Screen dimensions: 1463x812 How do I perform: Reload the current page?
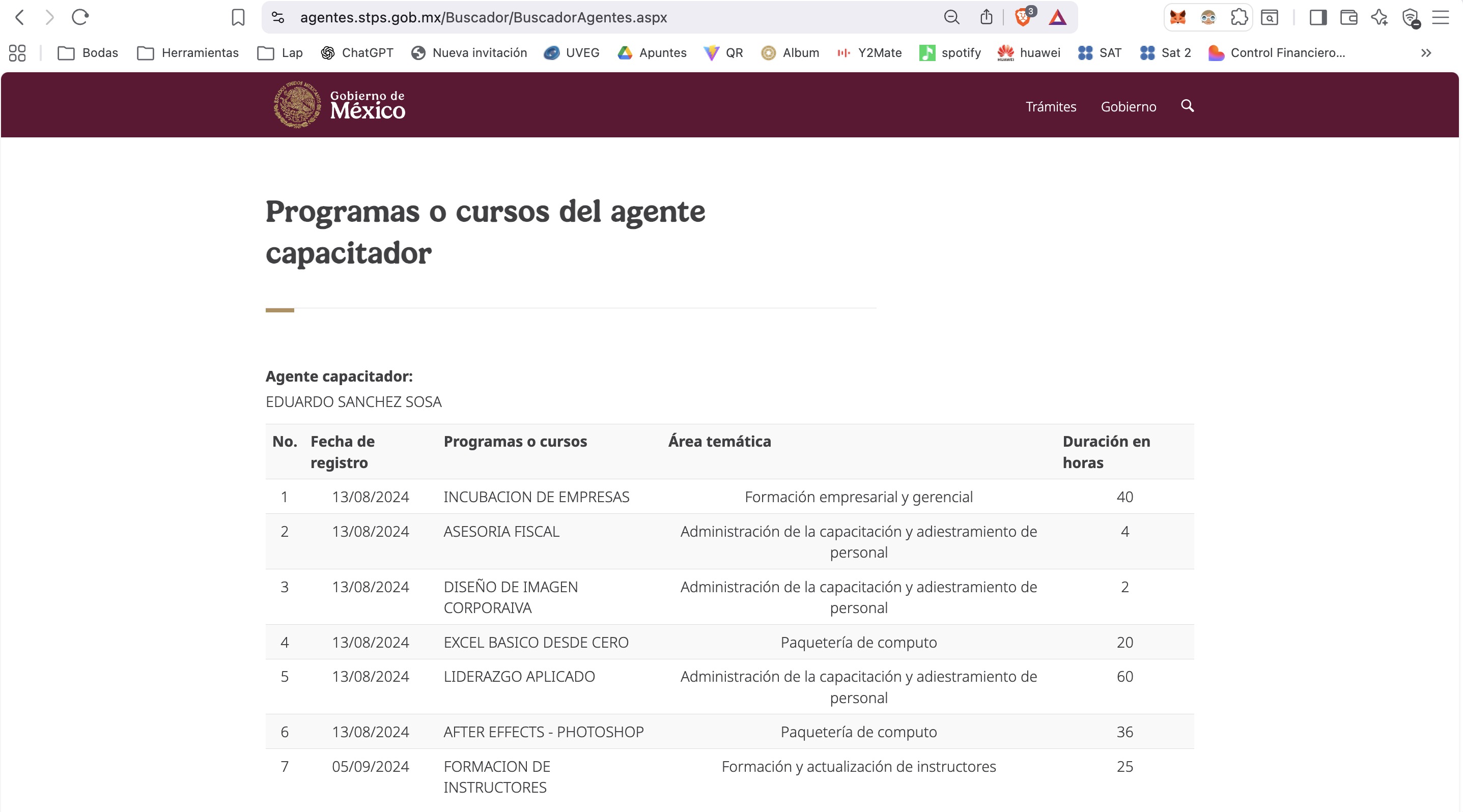(x=80, y=18)
